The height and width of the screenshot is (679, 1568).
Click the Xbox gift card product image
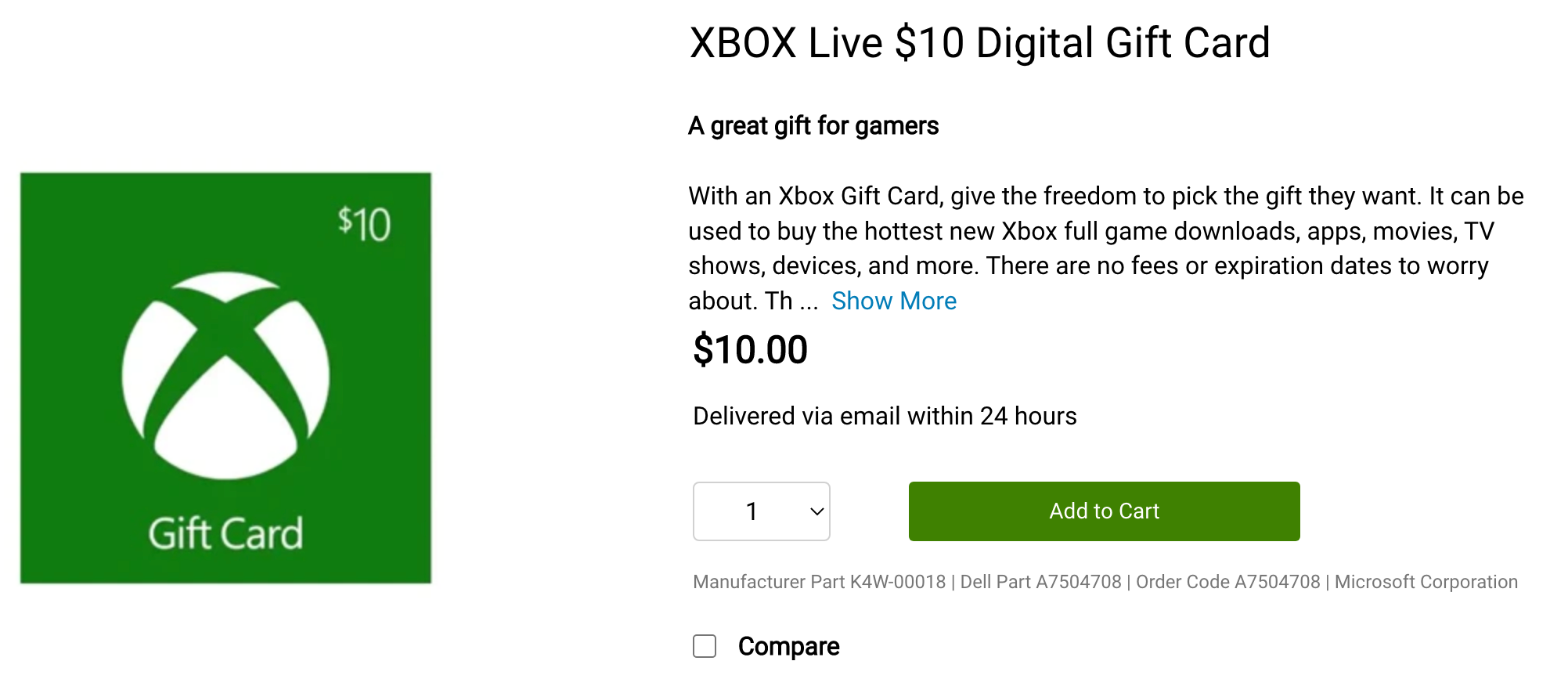[x=225, y=377]
